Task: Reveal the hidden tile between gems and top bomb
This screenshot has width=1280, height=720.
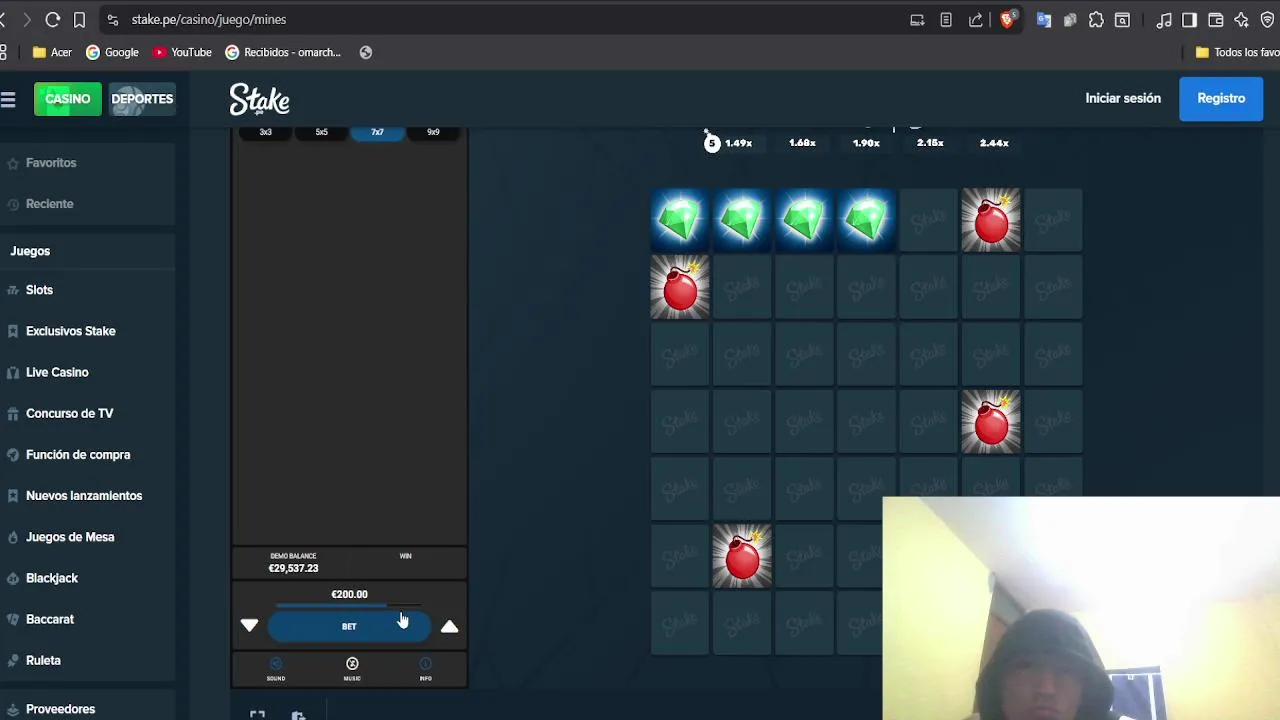Action: (928, 219)
